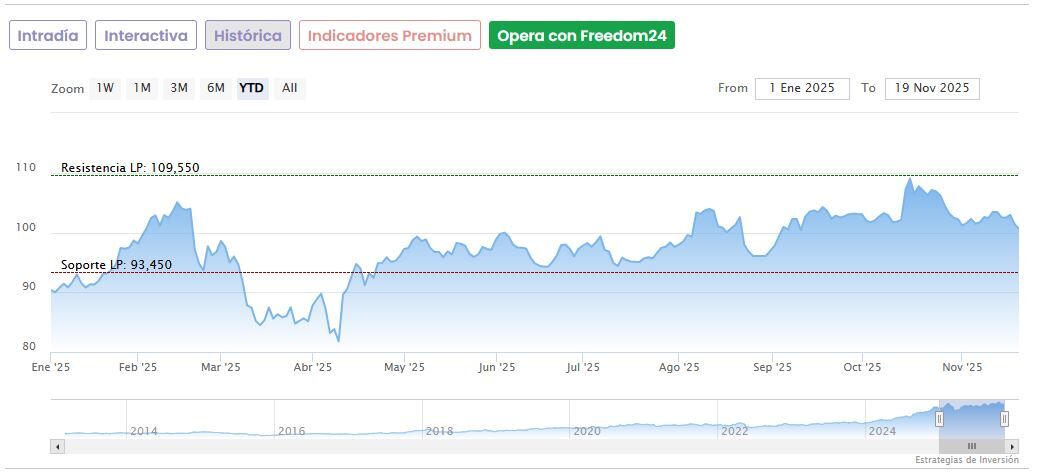This screenshot has width=1039, height=475.
Task: Click the navigator right range handle
Action: (1004, 418)
